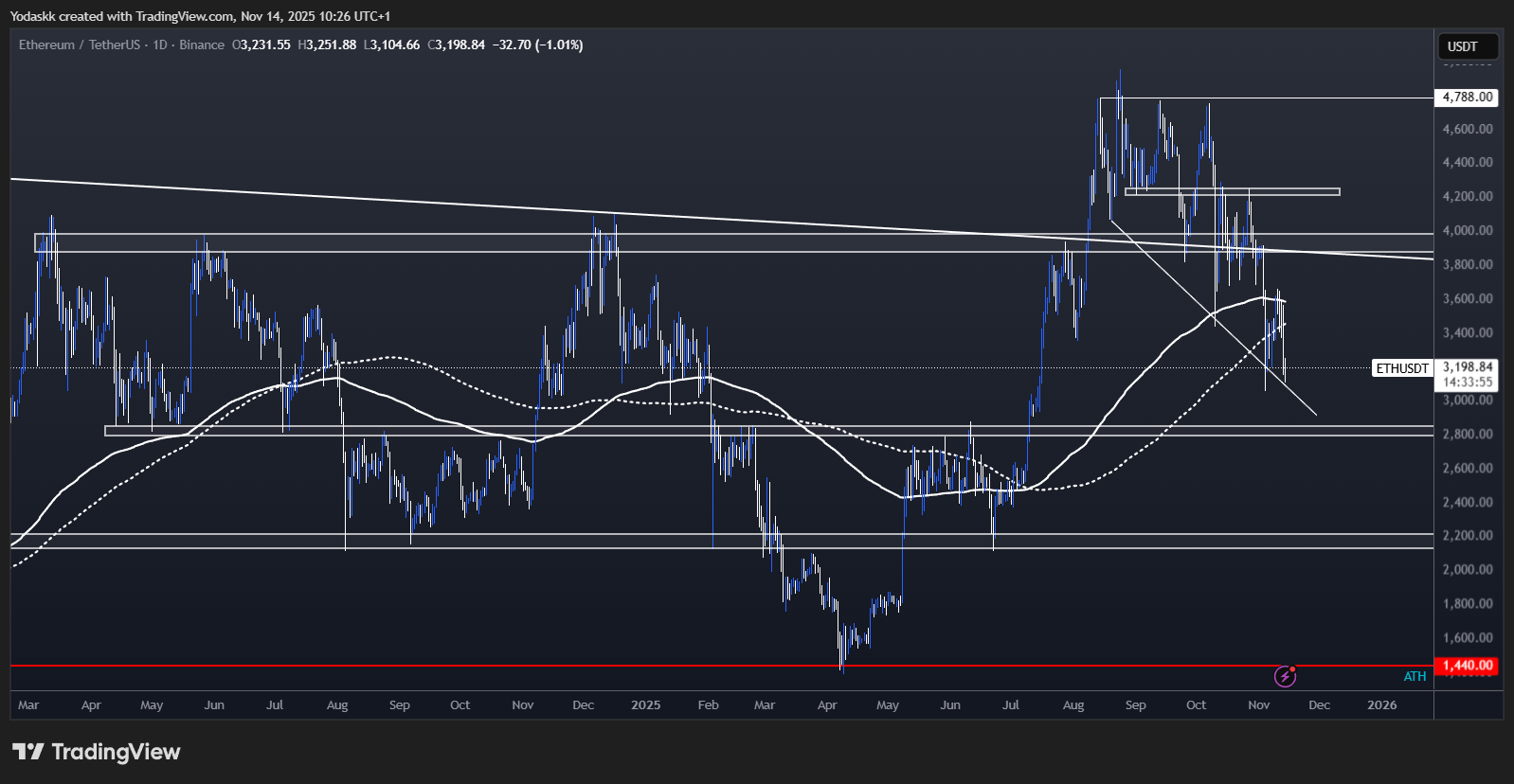Click the open price value O3,231.55
Image resolution: width=1514 pixels, height=784 pixels.
coord(261,45)
